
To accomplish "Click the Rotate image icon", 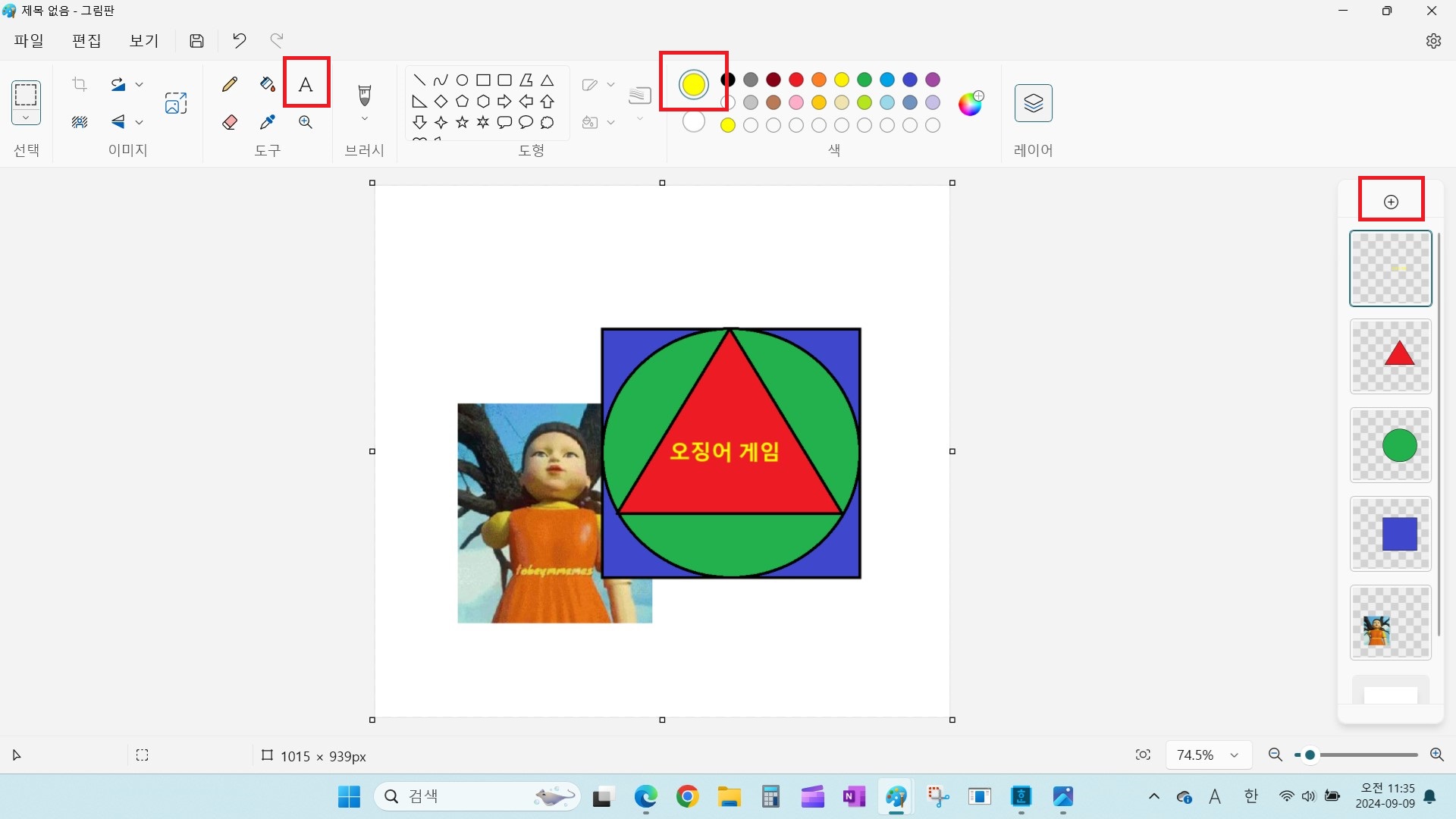I will (118, 84).
